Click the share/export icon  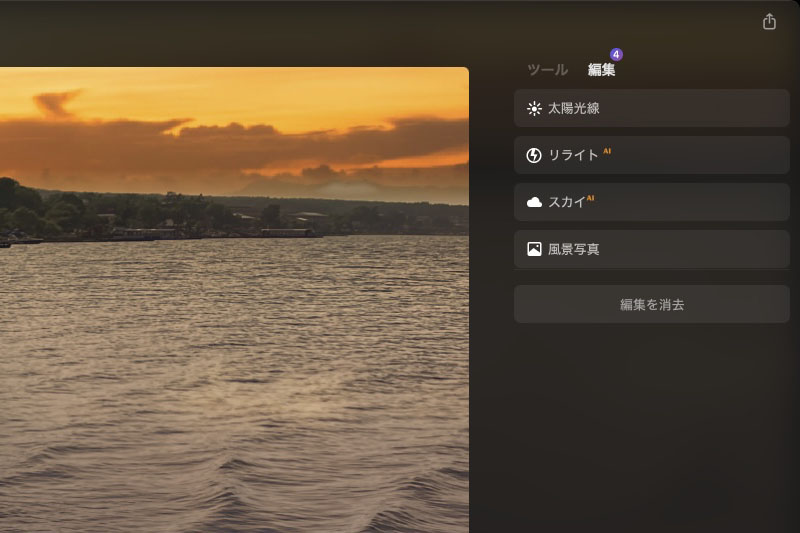pos(769,22)
